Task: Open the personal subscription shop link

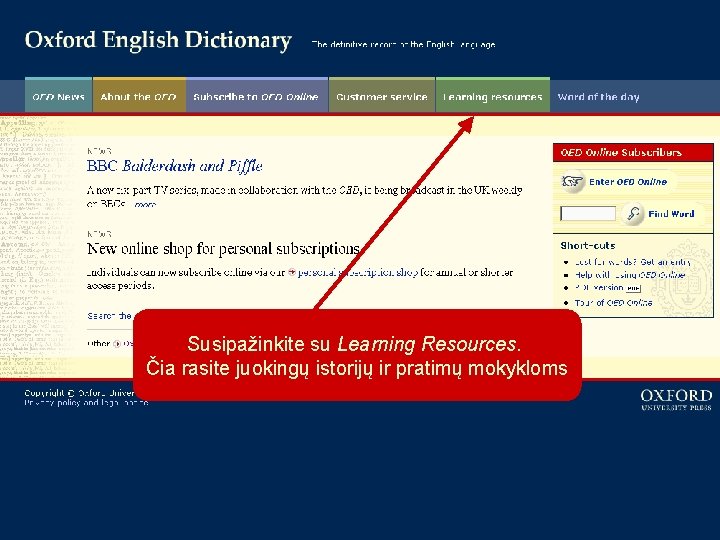Action: [358, 272]
